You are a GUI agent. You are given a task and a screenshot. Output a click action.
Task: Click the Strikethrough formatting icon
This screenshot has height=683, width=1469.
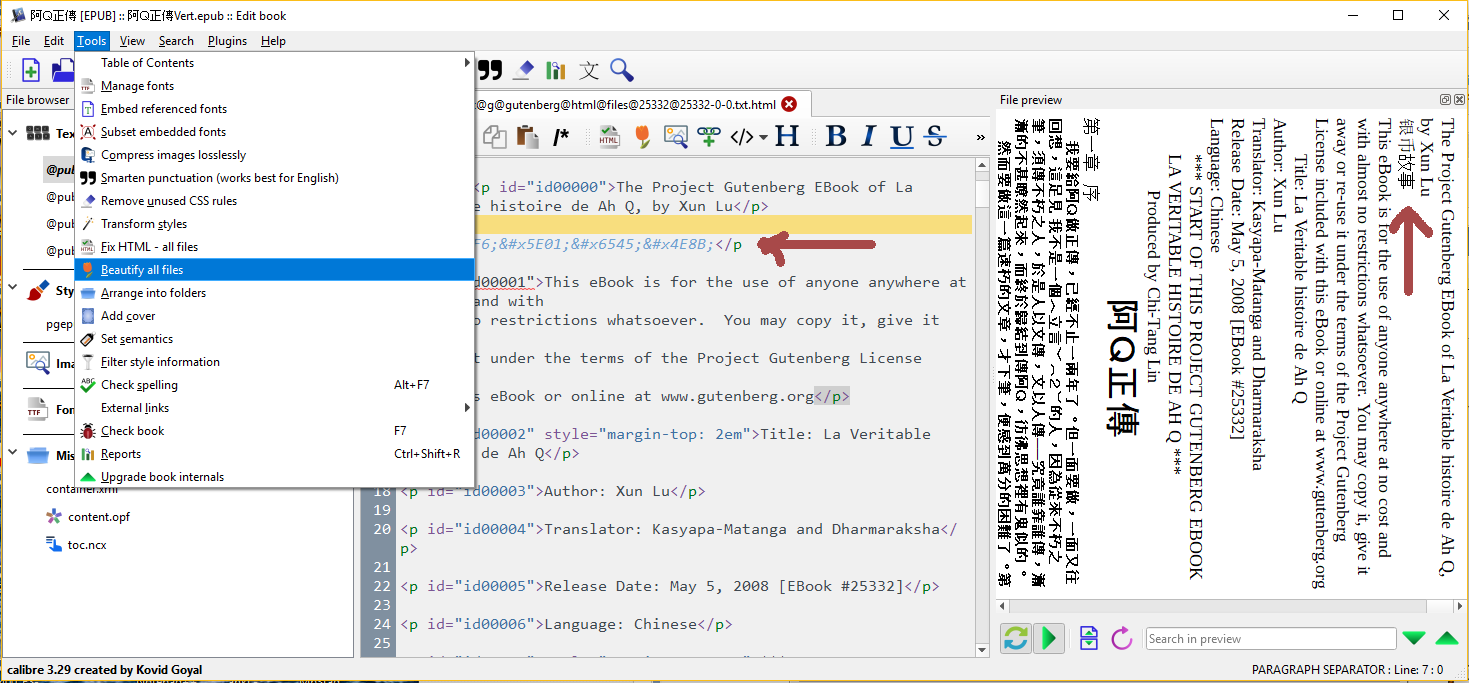pyautogui.click(x=935, y=136)
